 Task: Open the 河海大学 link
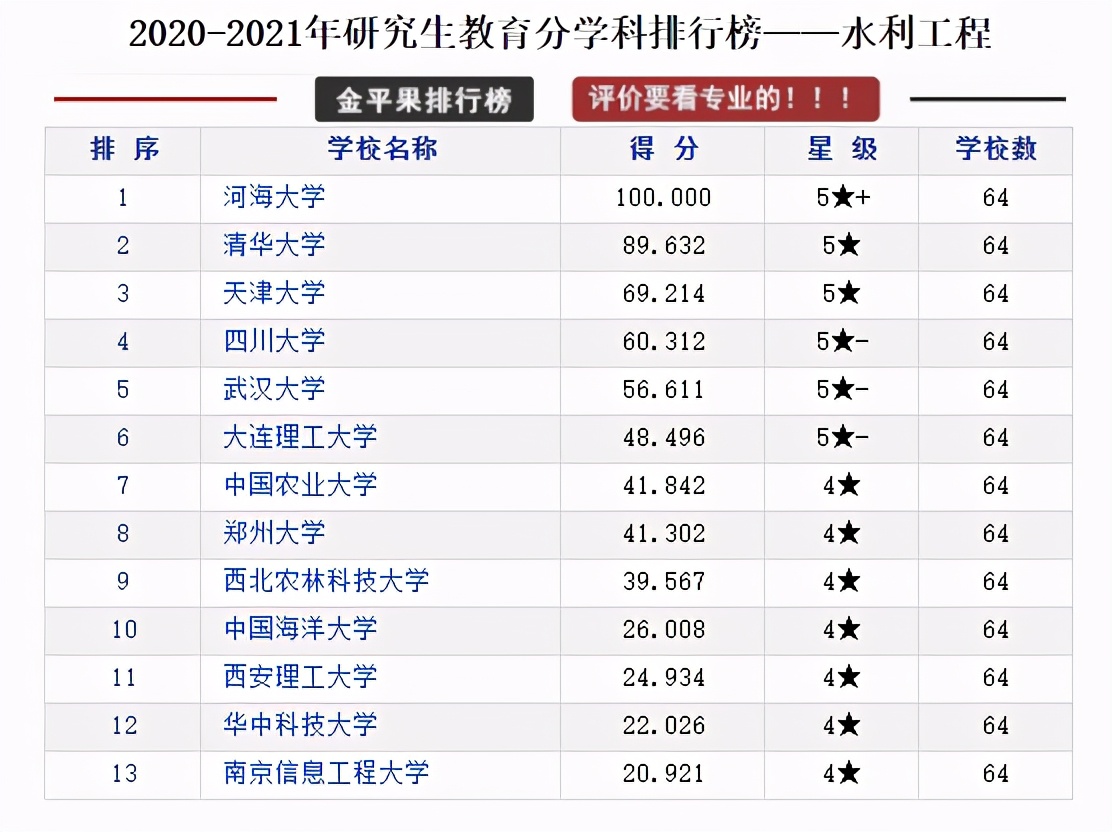(271, 198)
